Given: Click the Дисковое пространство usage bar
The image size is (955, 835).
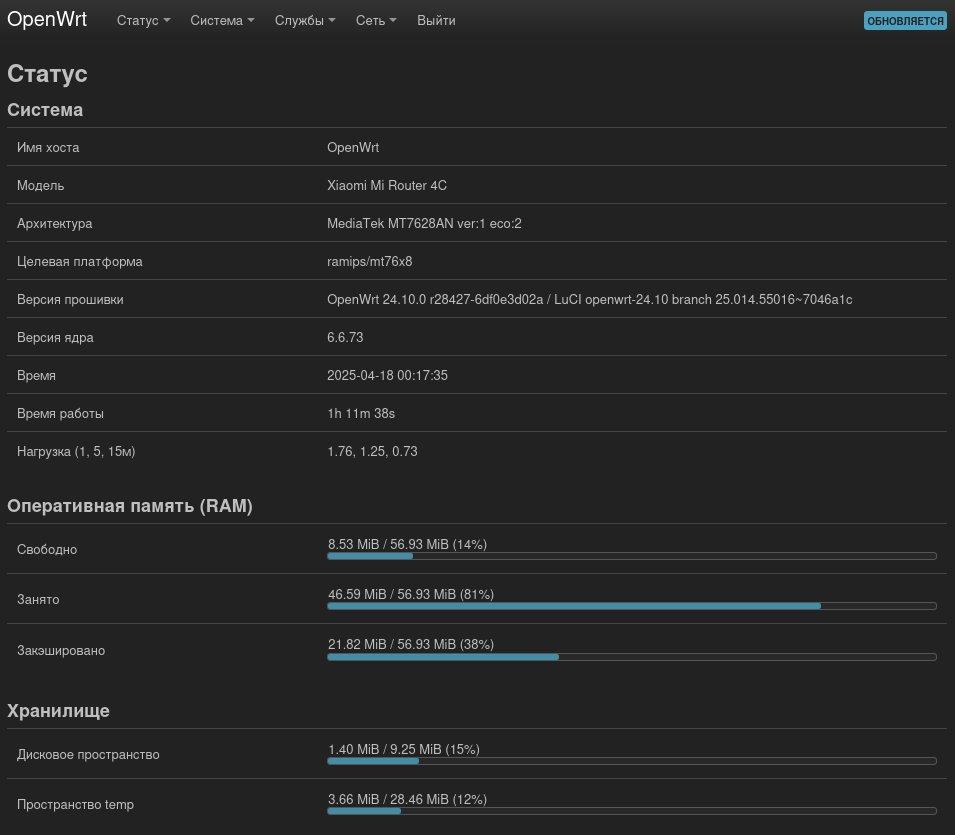Looking at the screenshot, I should point(631,760).
